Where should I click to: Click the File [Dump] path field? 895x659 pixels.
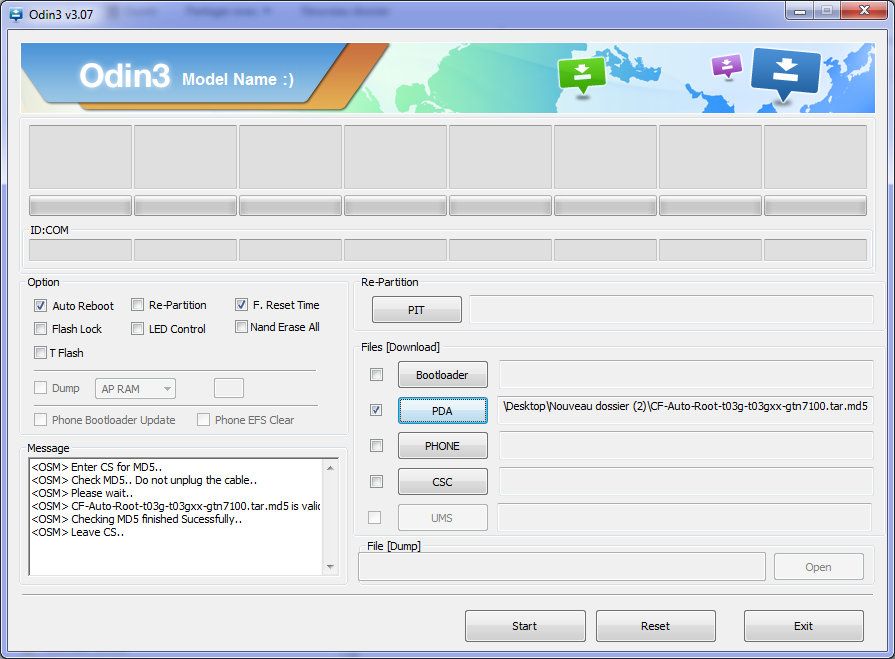(x=562, y=567)
